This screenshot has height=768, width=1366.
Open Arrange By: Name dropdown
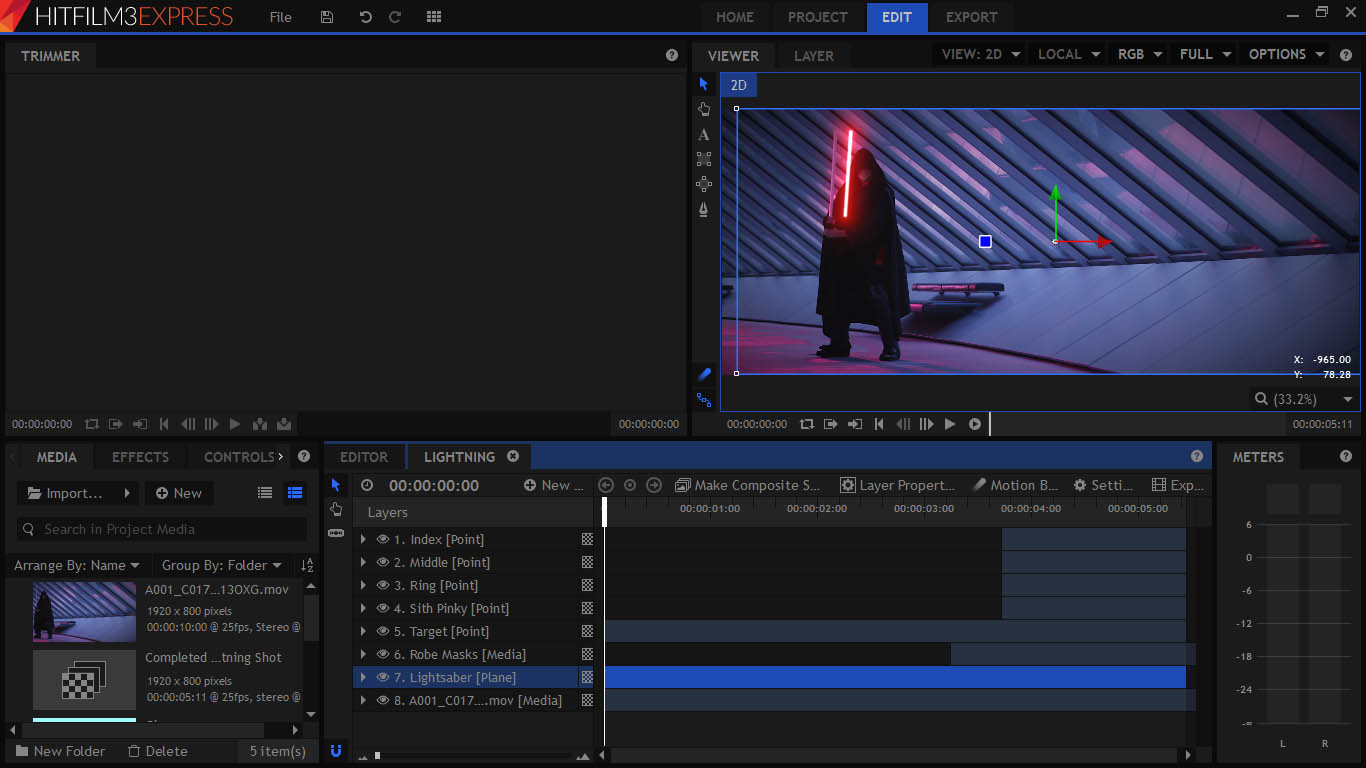coord(77,565)
